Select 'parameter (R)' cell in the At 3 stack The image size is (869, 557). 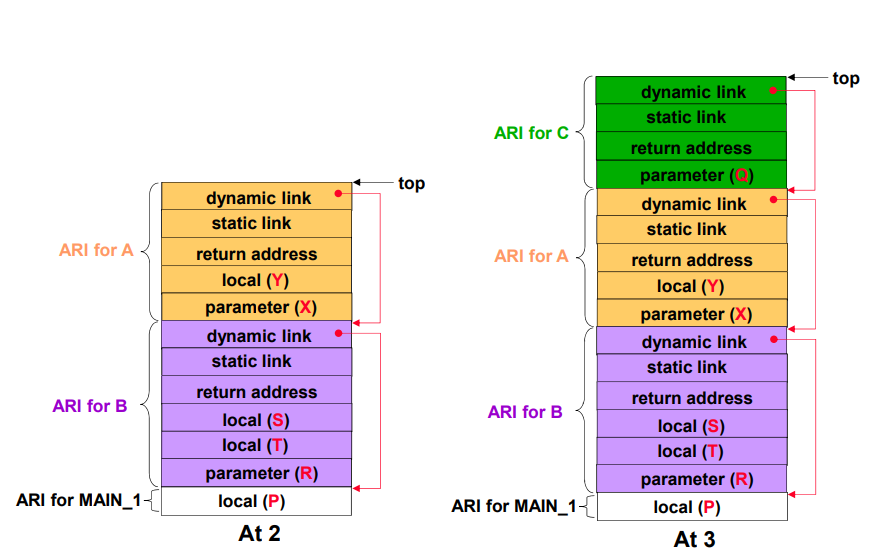tap(692, 479)
